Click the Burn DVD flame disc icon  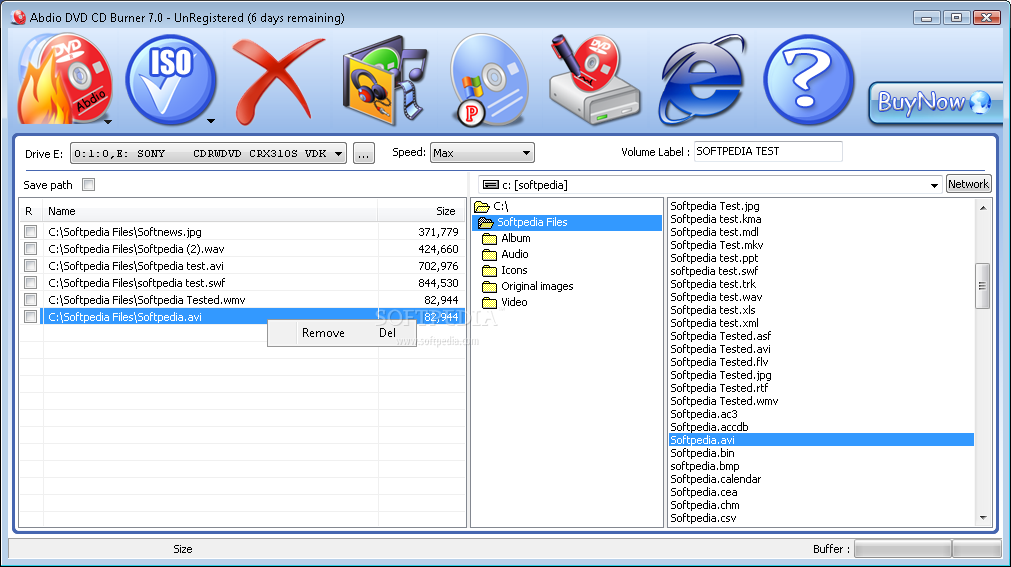[x=64, y=79]
